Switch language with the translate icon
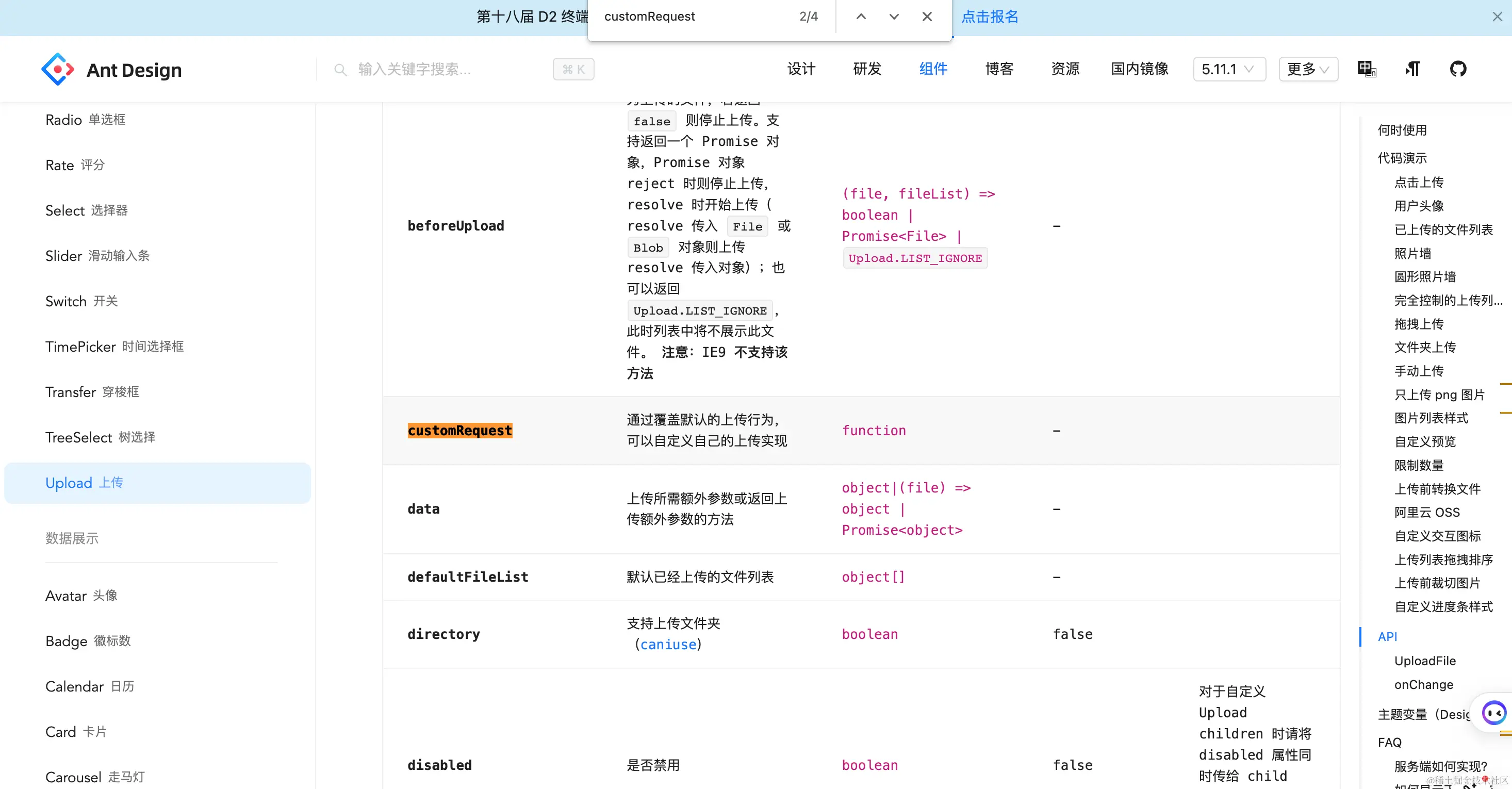The image size is (1512, 789). tap(1366, 69)
